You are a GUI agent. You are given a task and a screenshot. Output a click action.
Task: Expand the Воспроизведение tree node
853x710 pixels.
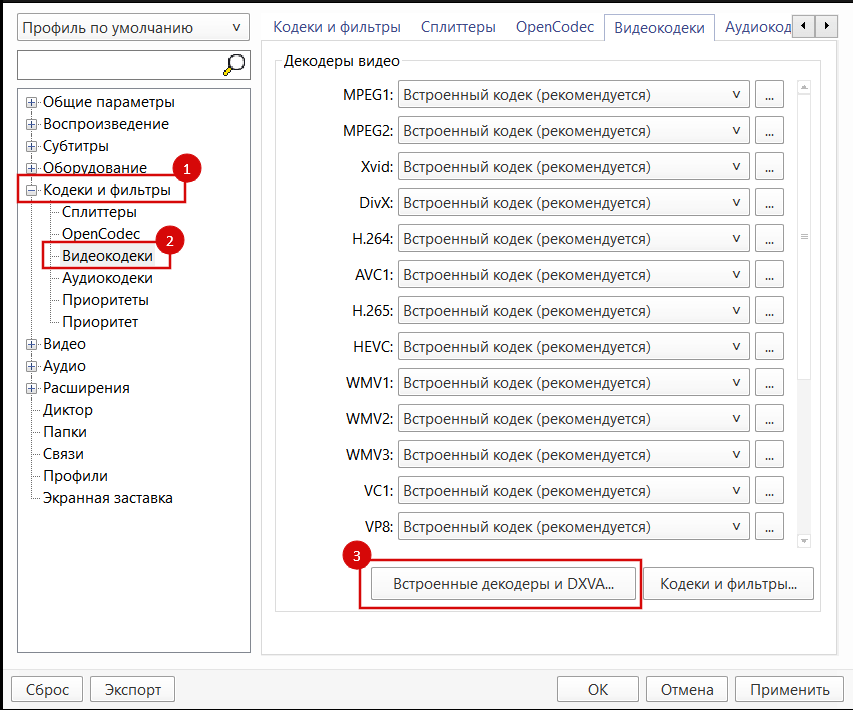(x=30, y=123)
